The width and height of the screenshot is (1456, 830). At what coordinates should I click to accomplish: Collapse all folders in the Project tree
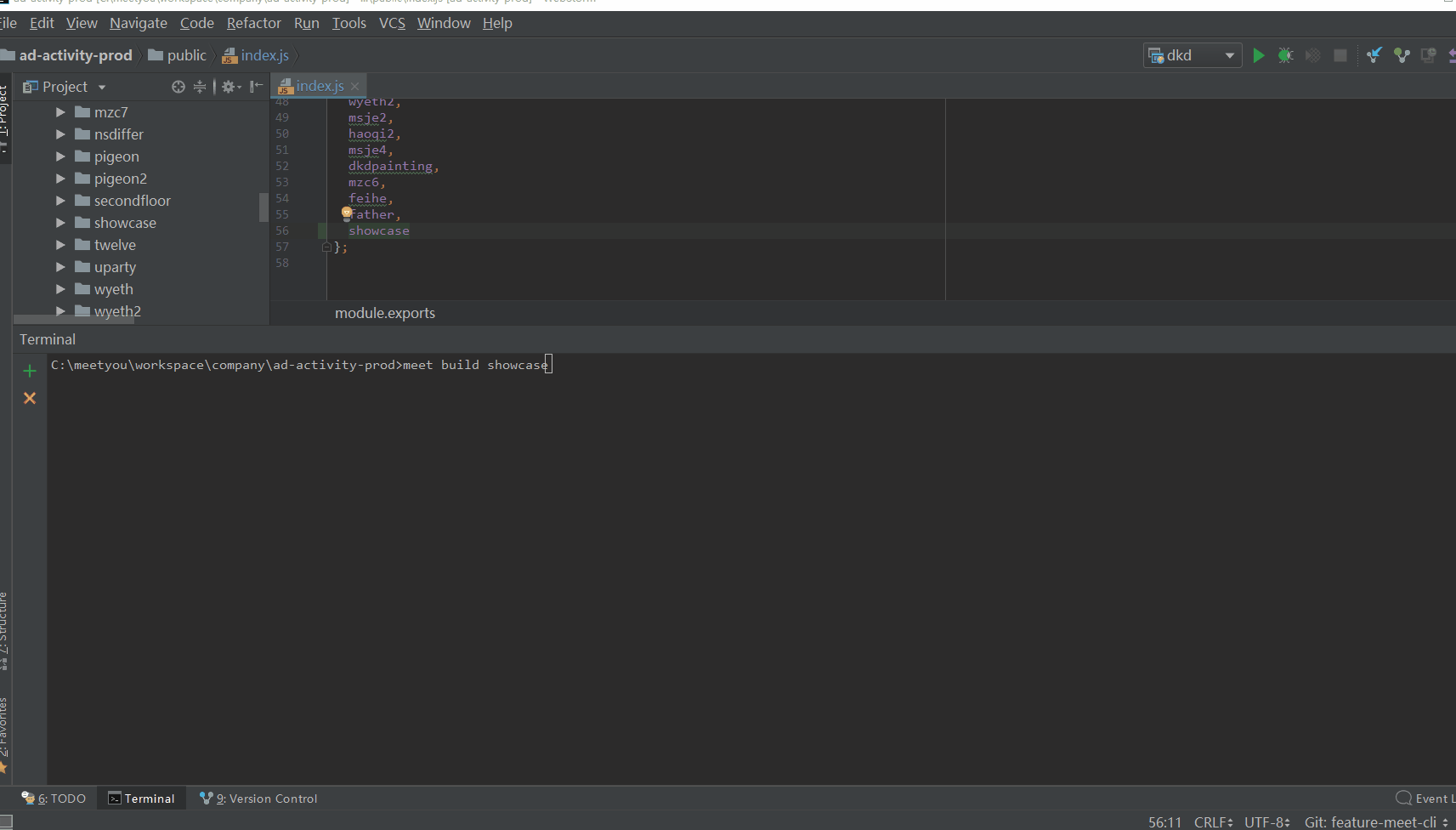tap(200, 86)
